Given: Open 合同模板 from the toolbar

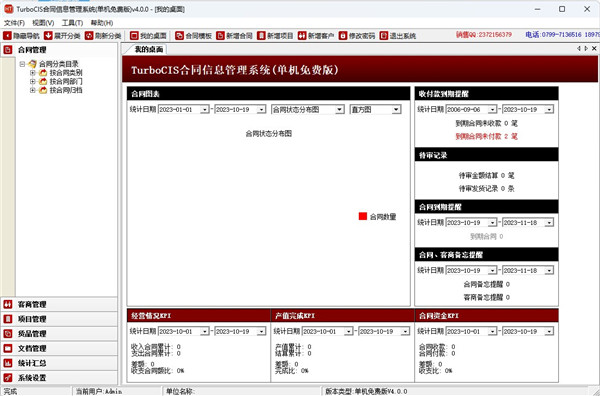Looking at the screenshot, I should click(x=194, y=36).
